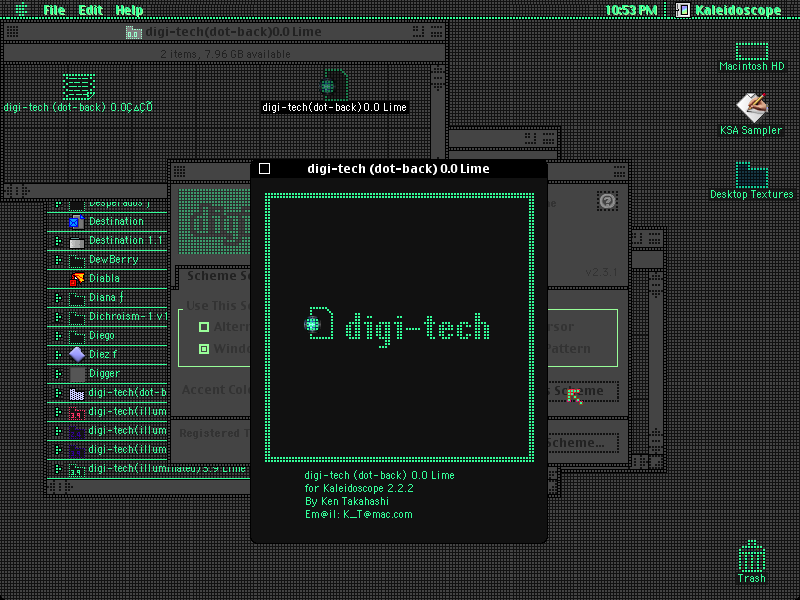Select the 'Diego' list row name
The image size is (800, 600).
coord(102,336)
